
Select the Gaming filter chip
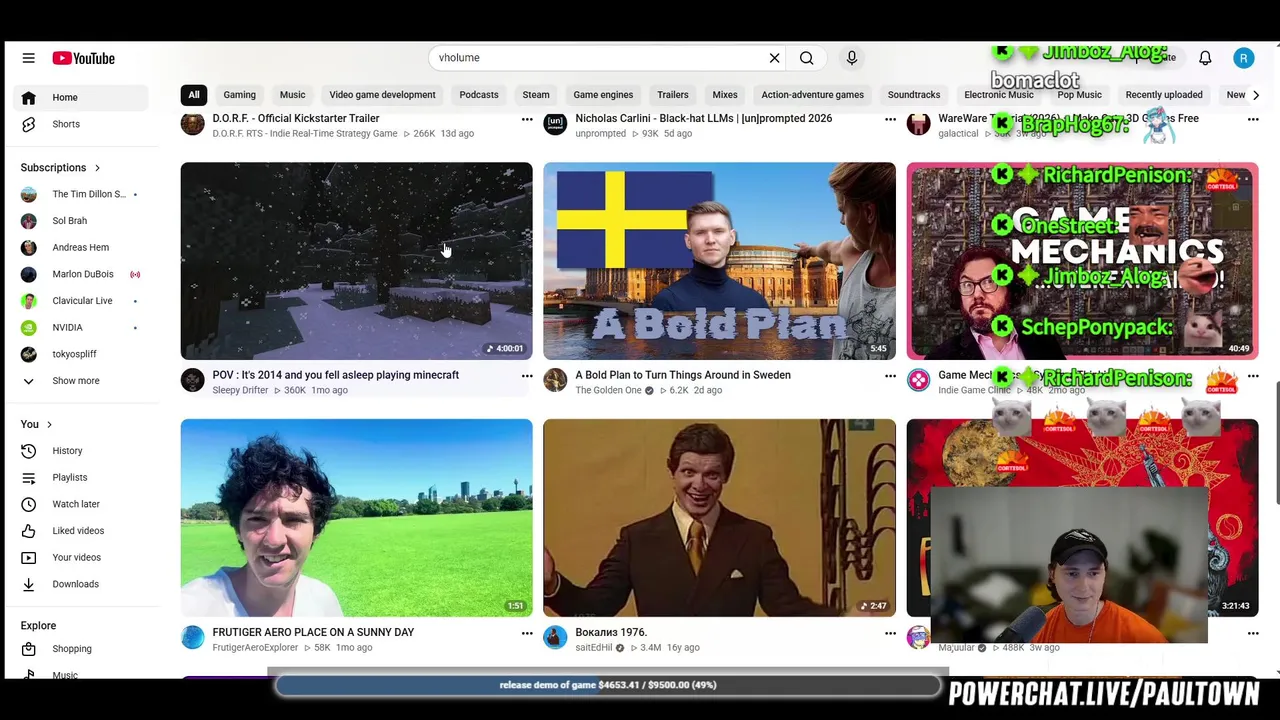pos(240,95)
